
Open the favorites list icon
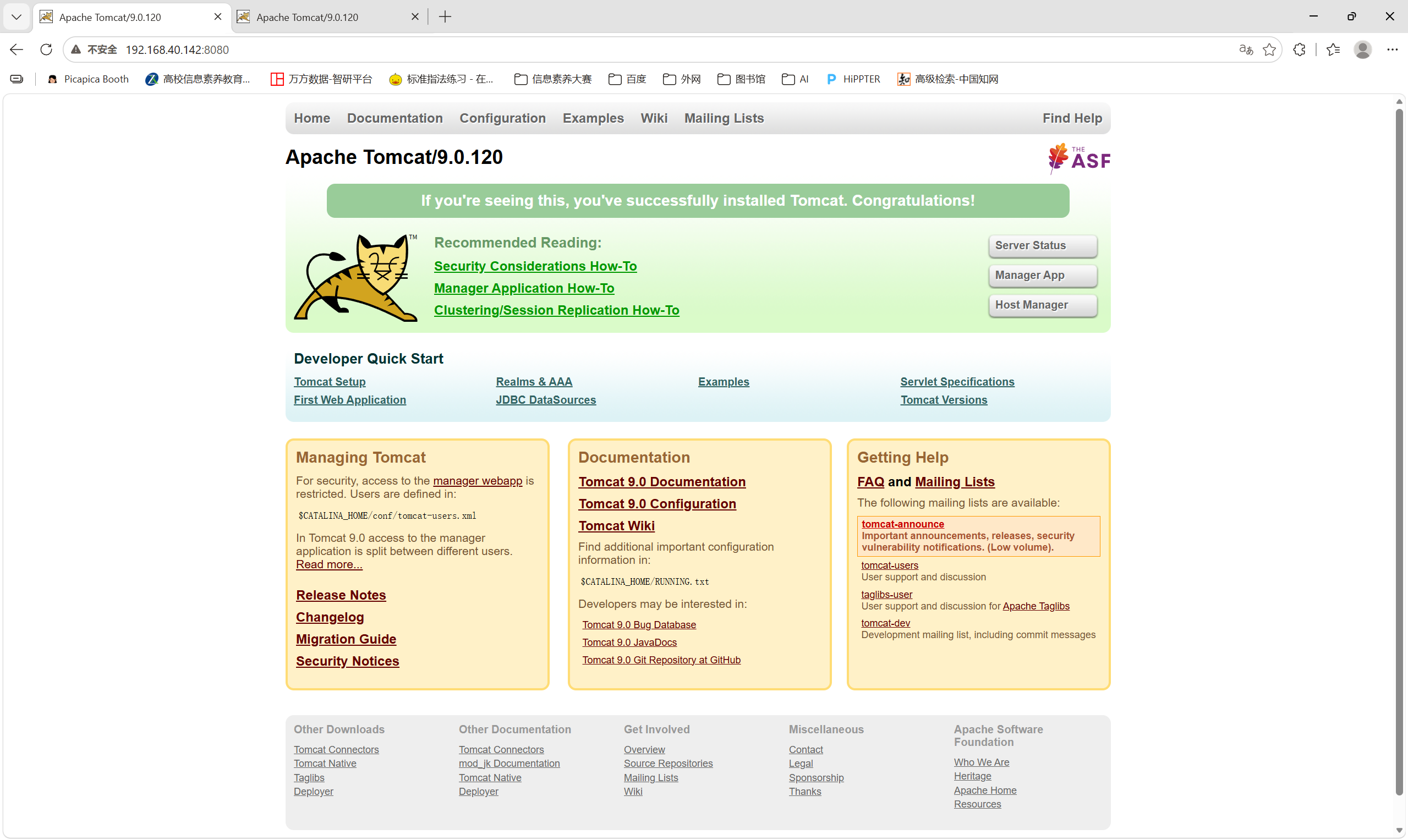click(1333, 50)
